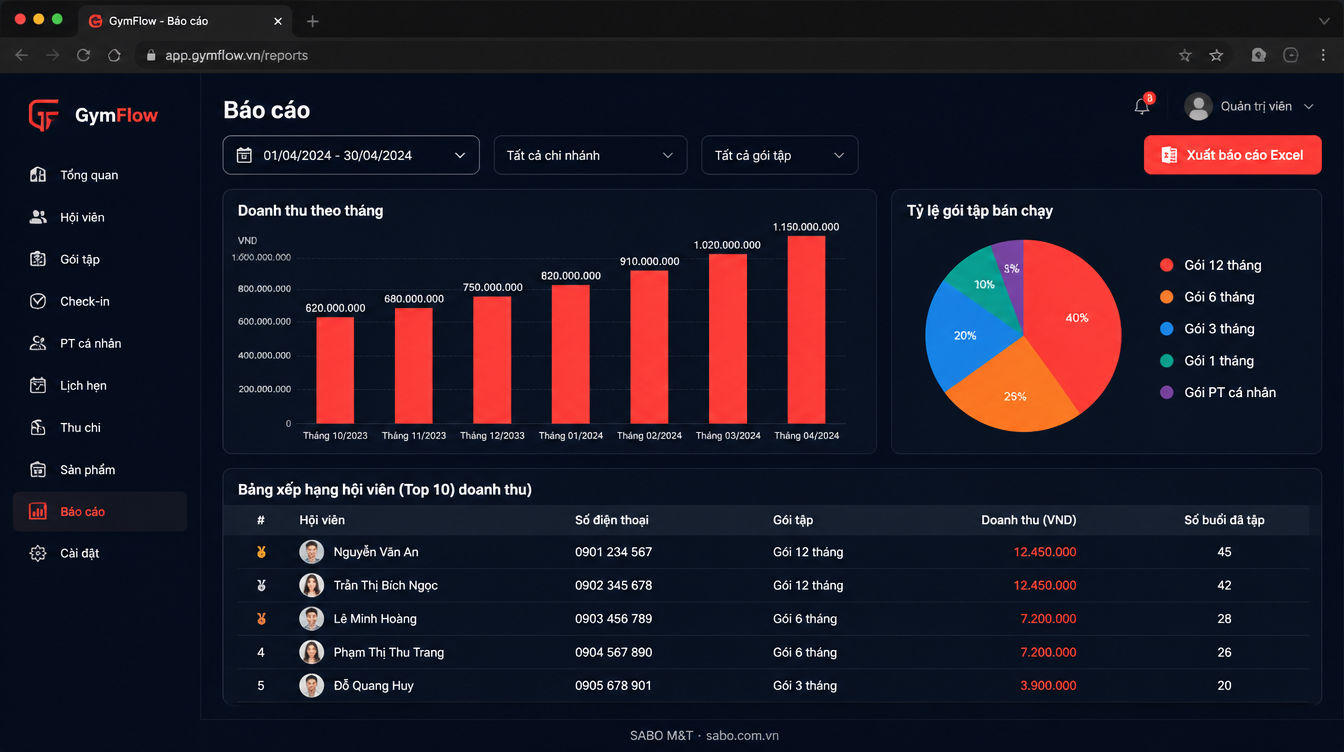The image size is (1344, 752).
Task: Open Gói tập menu item
Action: (x=100, y=259)
